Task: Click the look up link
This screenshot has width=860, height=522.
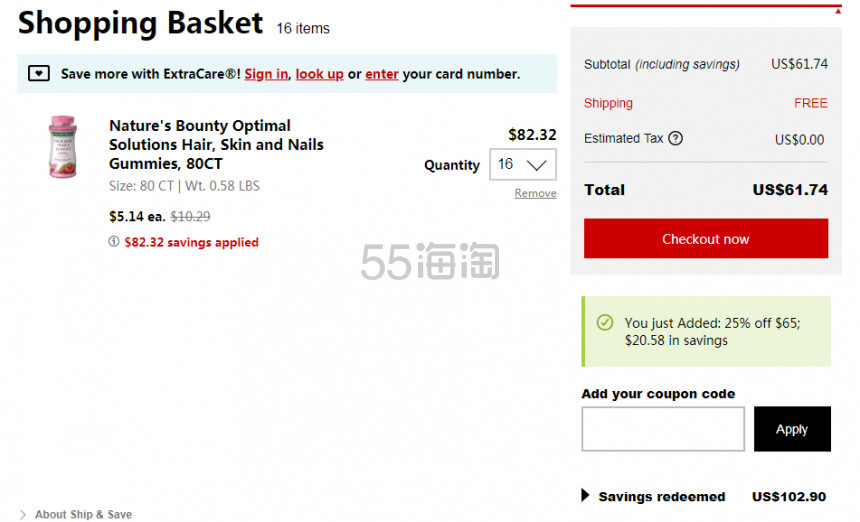Action: (319, 74)
